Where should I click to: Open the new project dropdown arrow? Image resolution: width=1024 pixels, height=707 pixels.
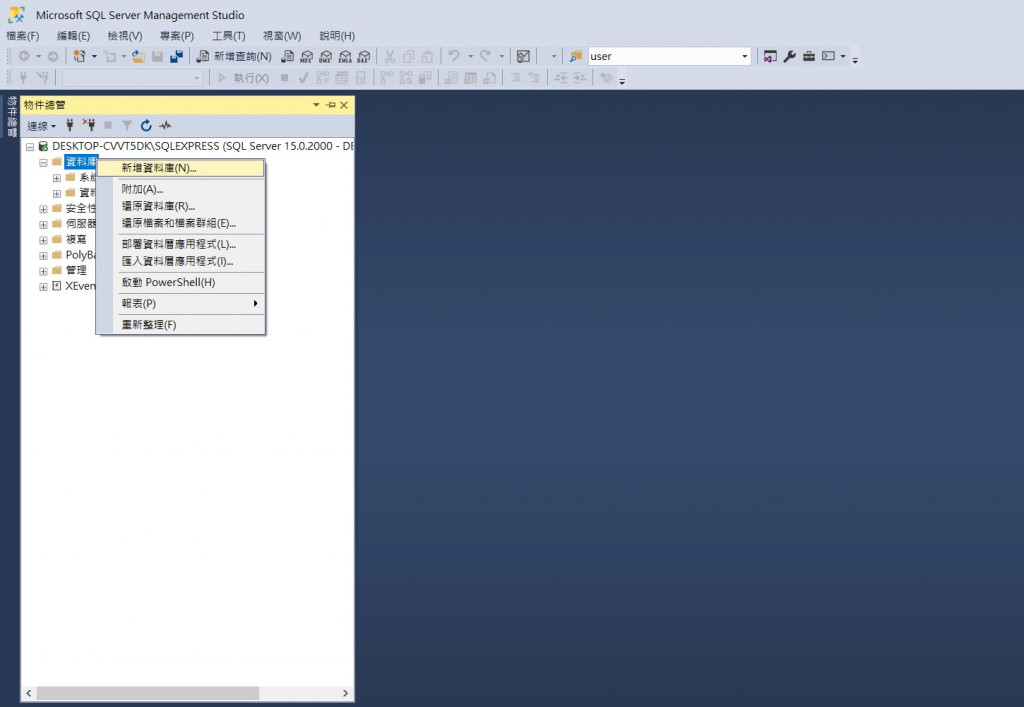point(94,57)
